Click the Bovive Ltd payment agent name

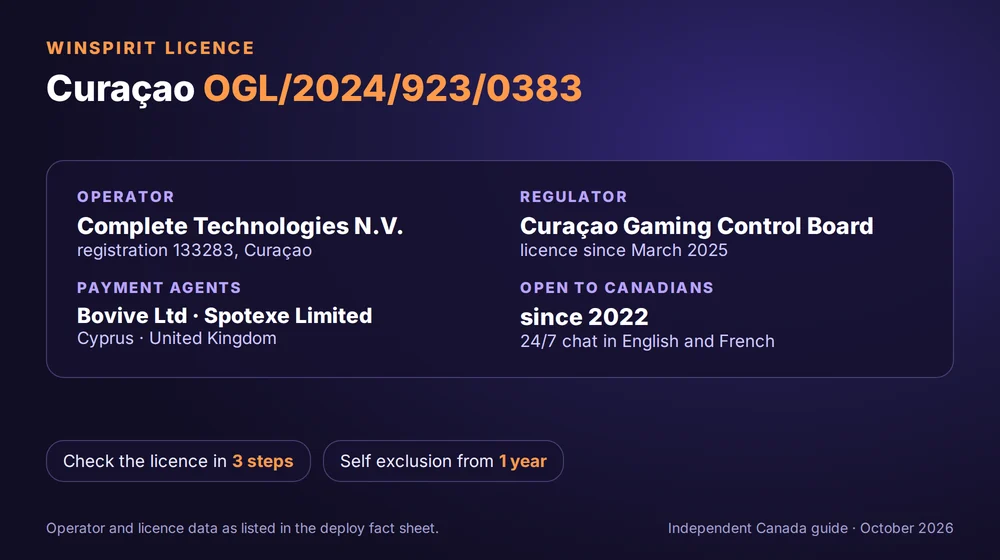[x=132, y=316]
